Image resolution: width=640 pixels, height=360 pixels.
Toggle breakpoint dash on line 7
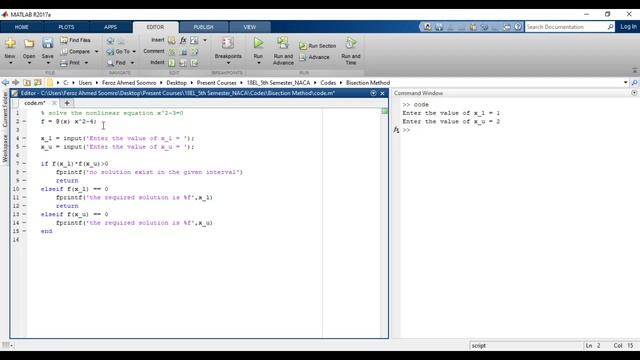pos(24,164)
